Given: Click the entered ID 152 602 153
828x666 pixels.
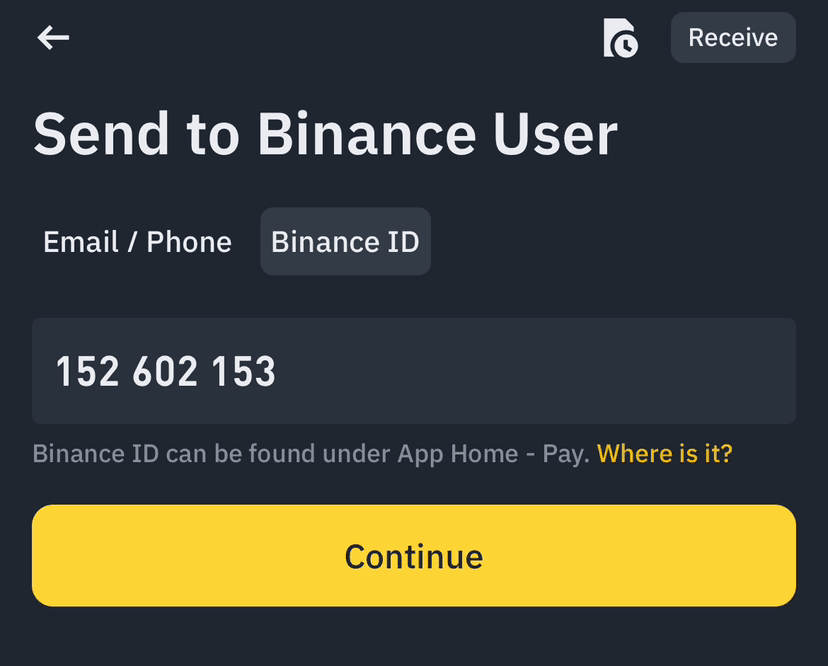Looking at the screenshot, I should pyautogui.click(x=166, y=372).
